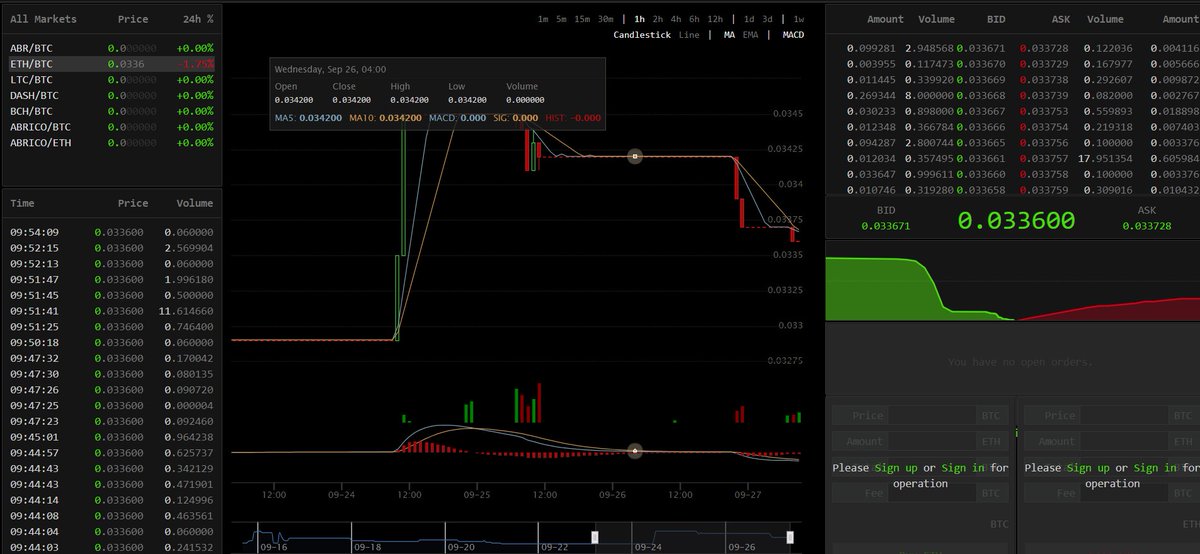1200x554 pixels.
Task: Set chart interval to 2h
Action: (658, 19)
